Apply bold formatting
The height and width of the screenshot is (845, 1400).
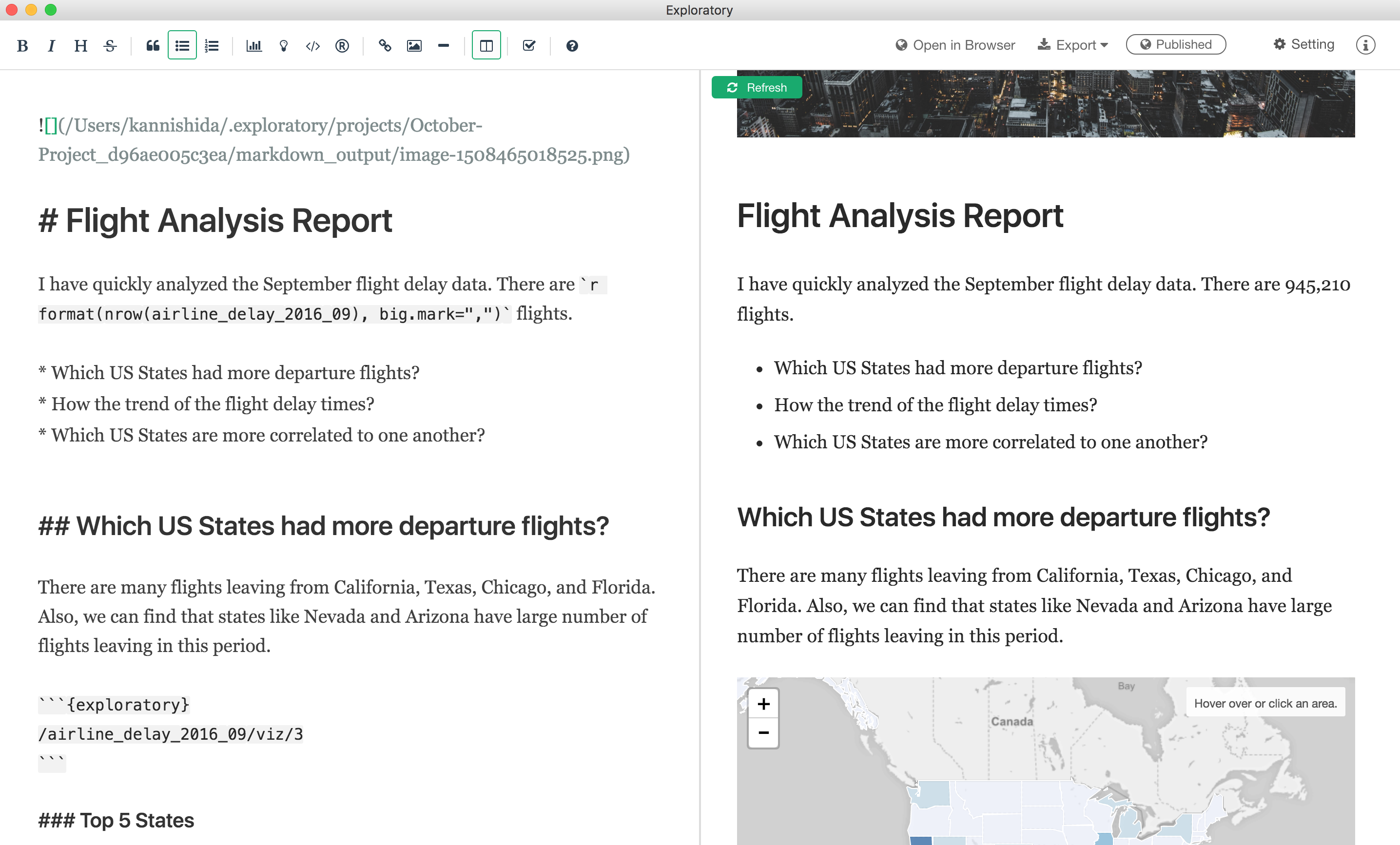coord(22,45)
